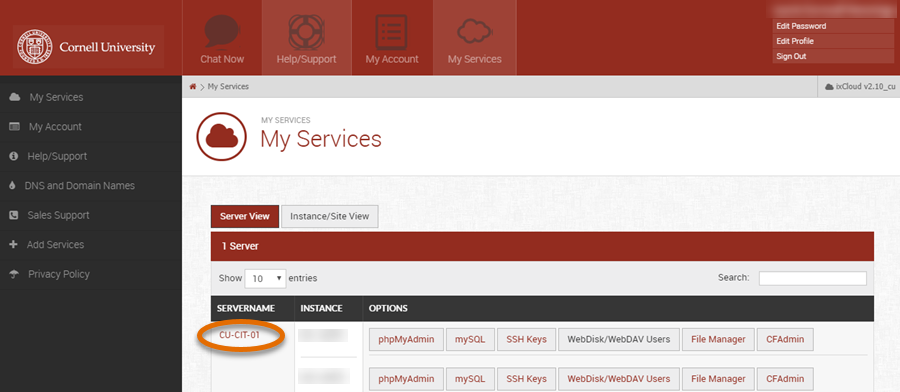Image resolution: width=900 pixels, height=392 pixels.
Task: Click mySQL button in first row
Action: point(470,339)
